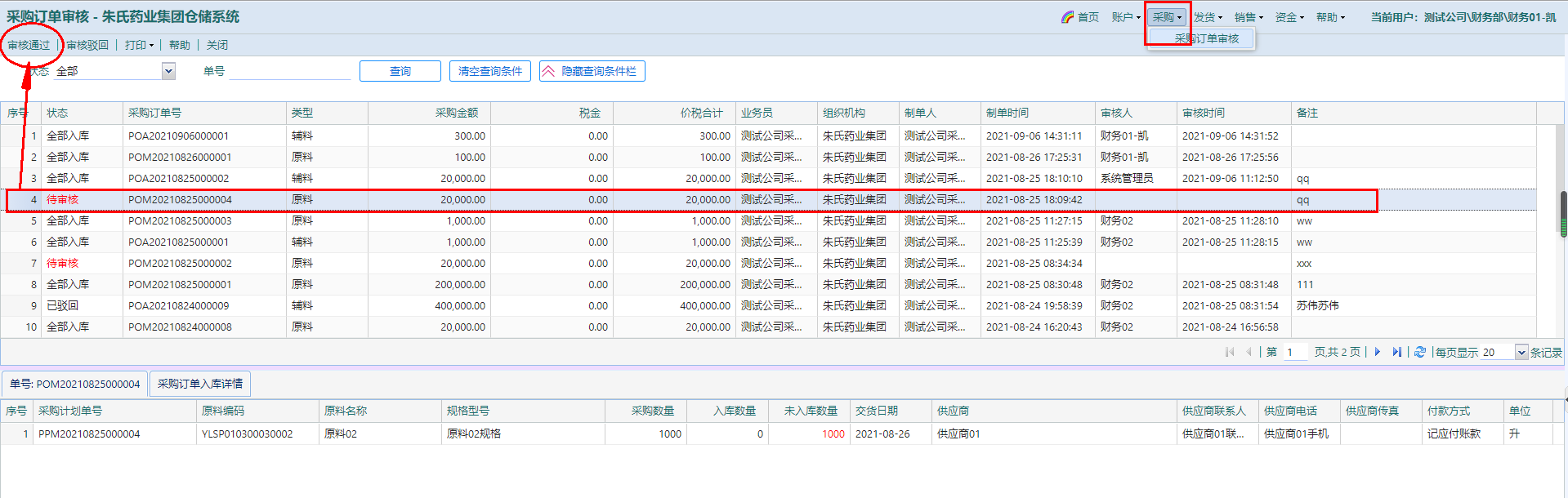This screenshot has width=1568, height=498.
Task: Click into the 单号 order number field
Action: tap(290, 72)
